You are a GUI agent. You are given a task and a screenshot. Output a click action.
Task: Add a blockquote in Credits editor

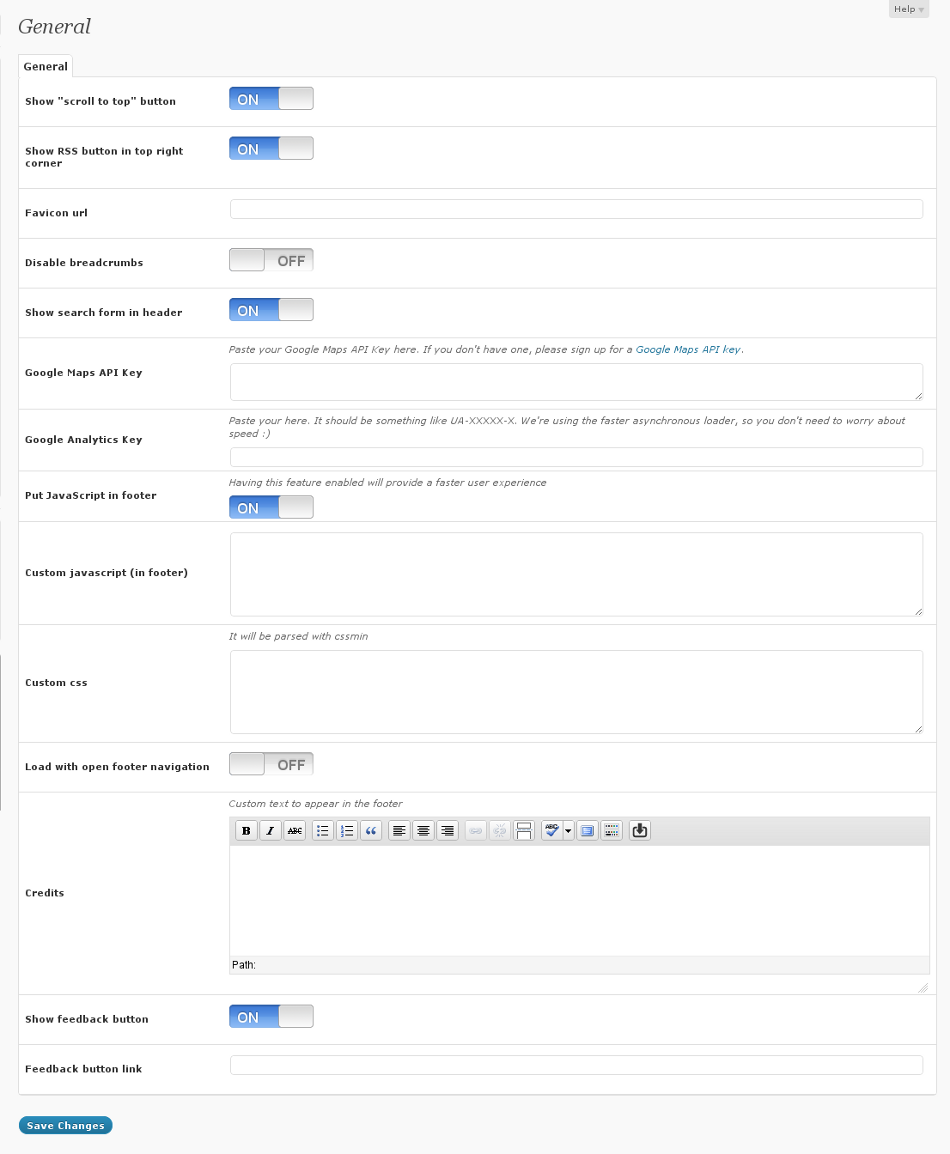371,831
